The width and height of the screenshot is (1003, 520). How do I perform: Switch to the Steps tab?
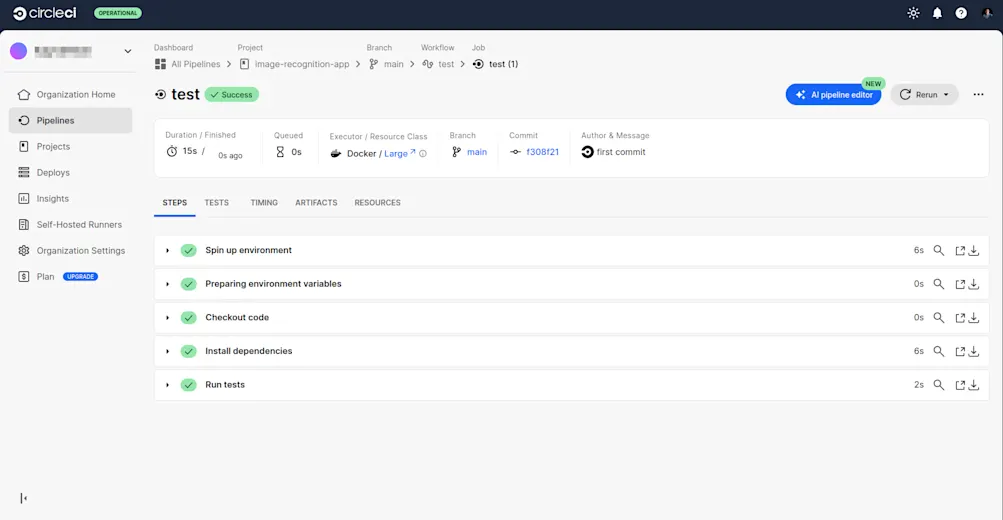(175, 203)
